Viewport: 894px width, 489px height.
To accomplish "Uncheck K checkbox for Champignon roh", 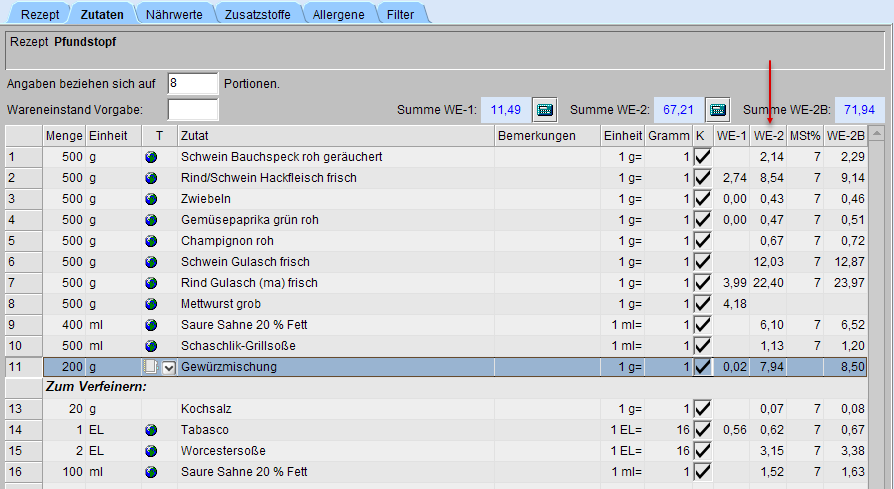I will [x=702, y=241].
